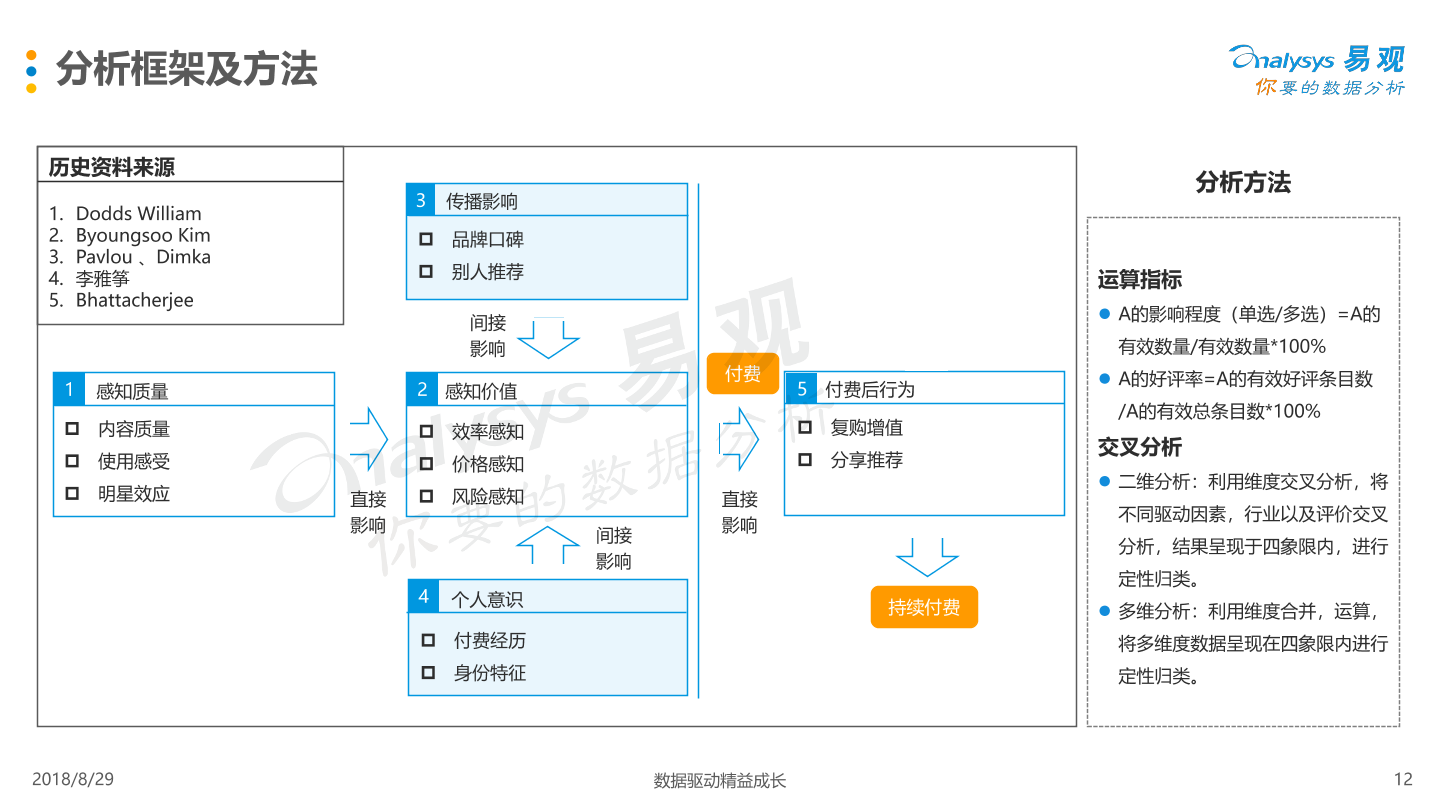Check the 付费经历 checkbox

tap(428, 640)
